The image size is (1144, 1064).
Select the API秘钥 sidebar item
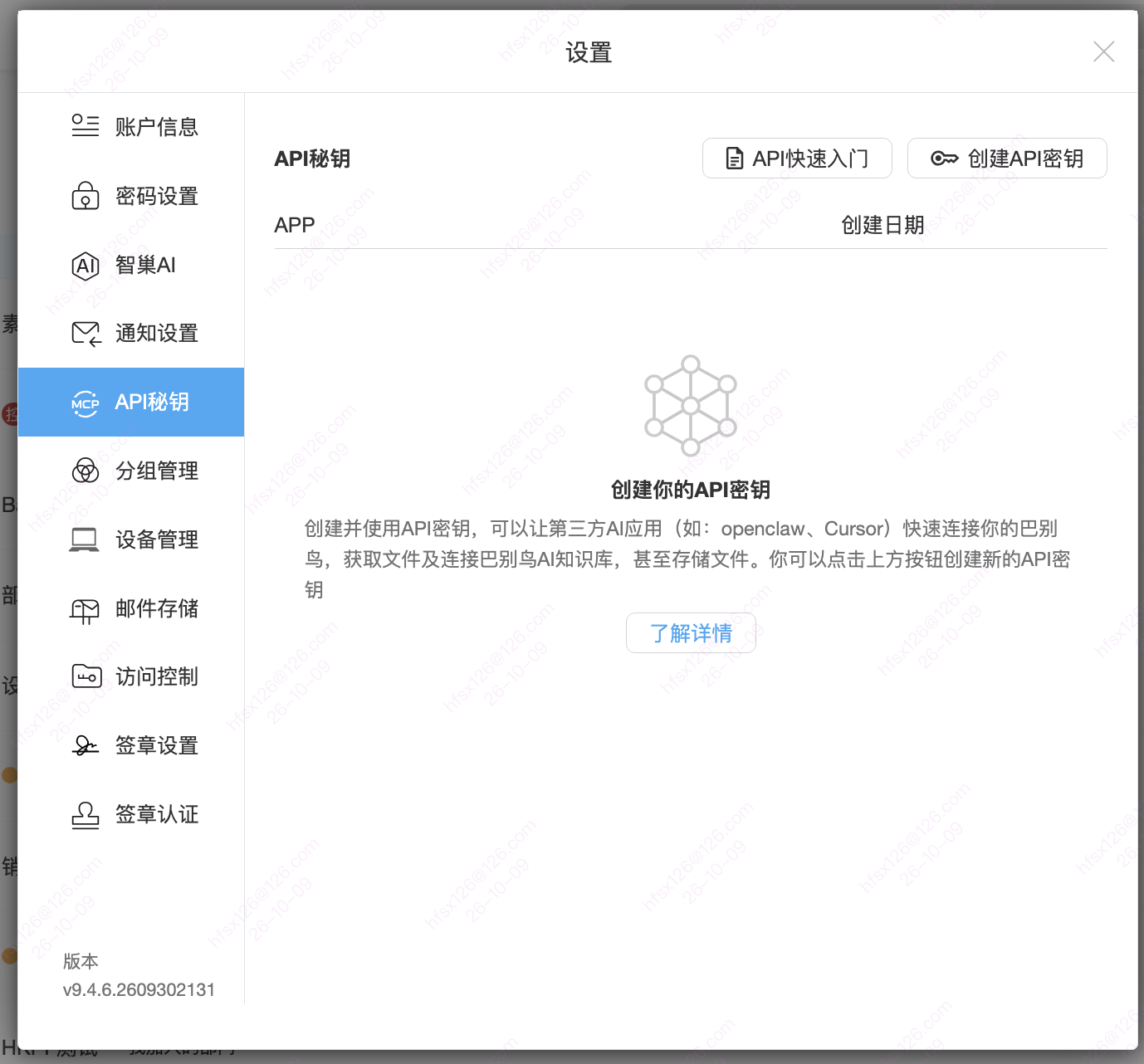131,402
